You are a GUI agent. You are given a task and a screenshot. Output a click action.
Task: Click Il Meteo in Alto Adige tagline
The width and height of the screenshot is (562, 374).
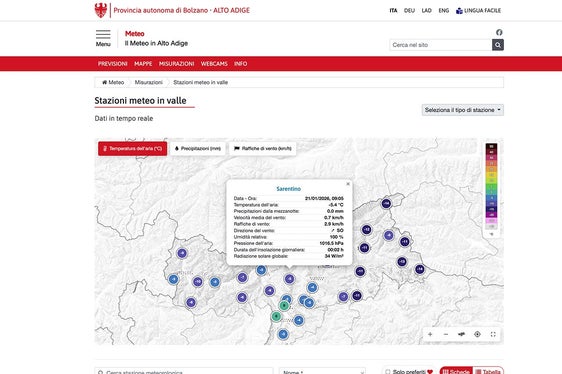coord(156,43)
